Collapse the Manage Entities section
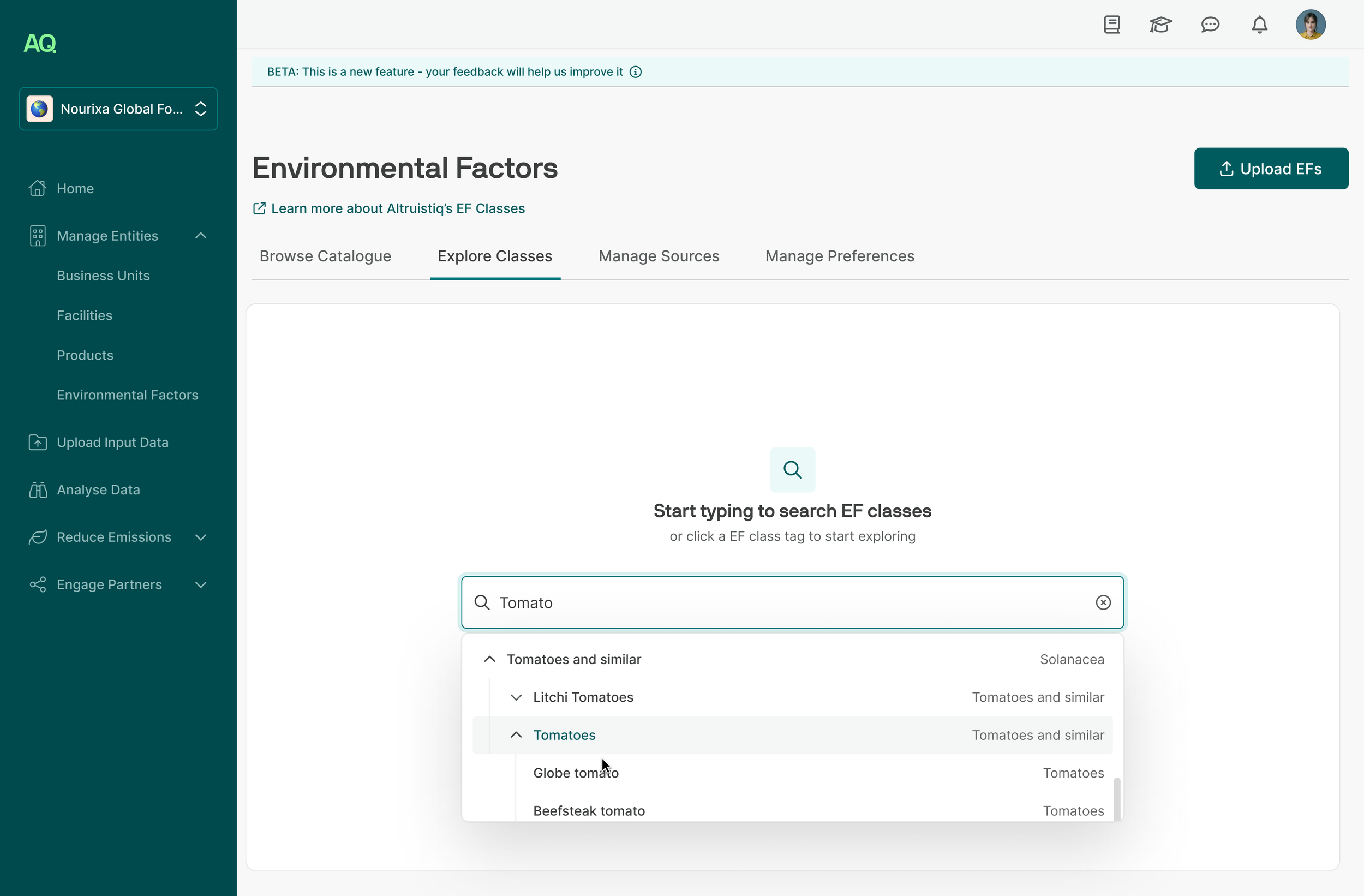 [201, 236]
